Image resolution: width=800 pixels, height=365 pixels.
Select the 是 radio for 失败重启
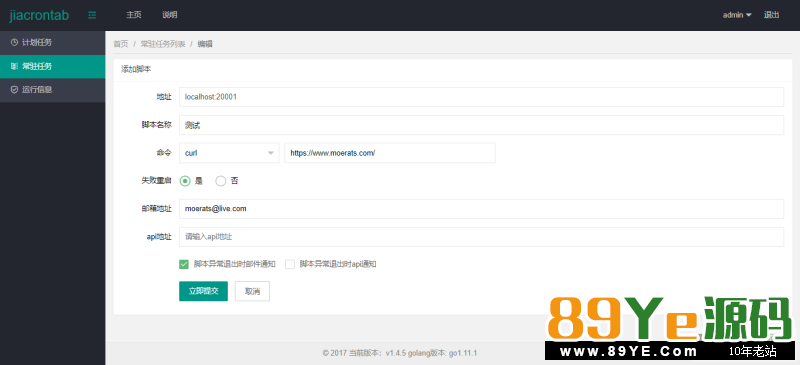click(185, 181)
